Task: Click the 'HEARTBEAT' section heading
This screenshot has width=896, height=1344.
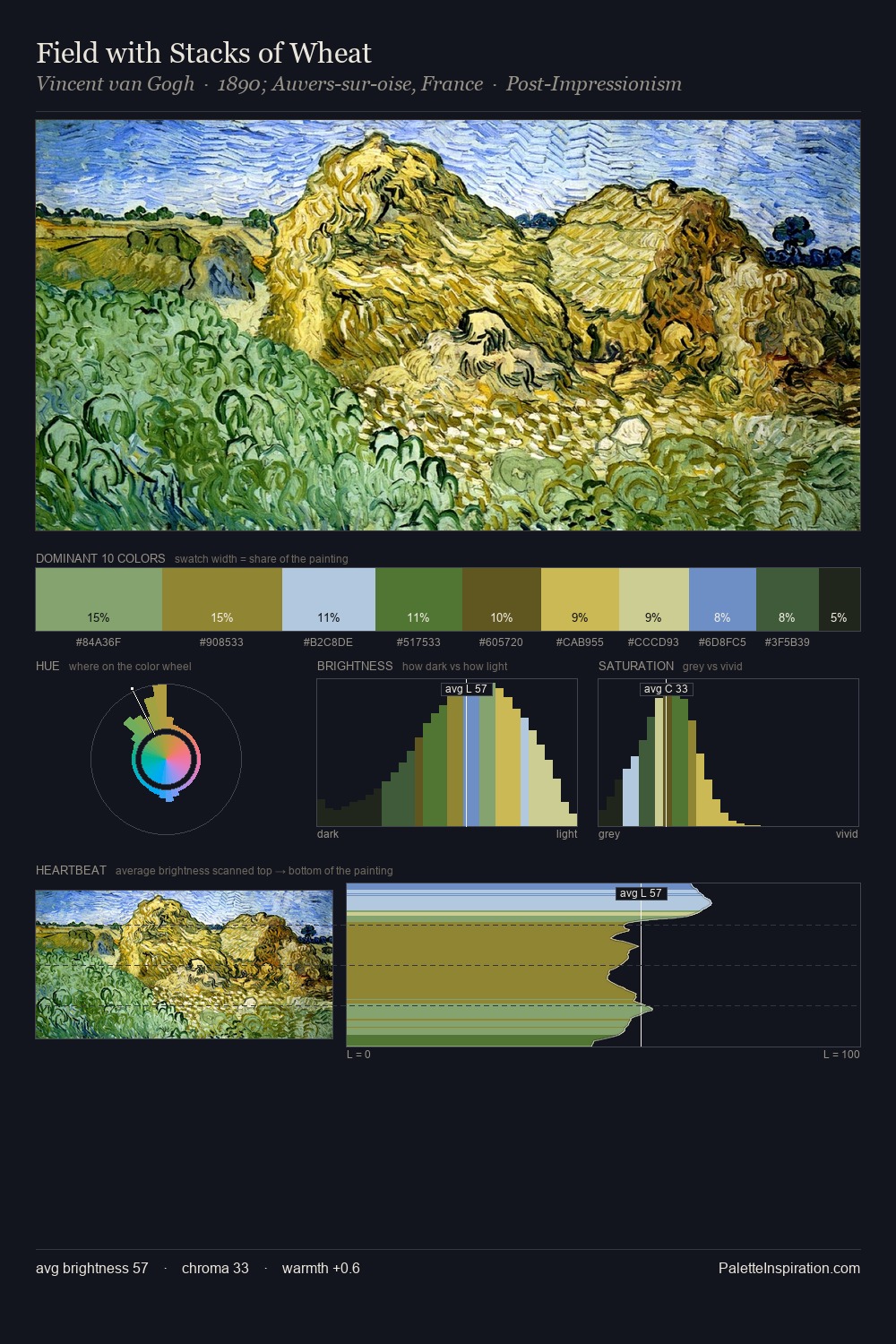Action: pos(71,870)
